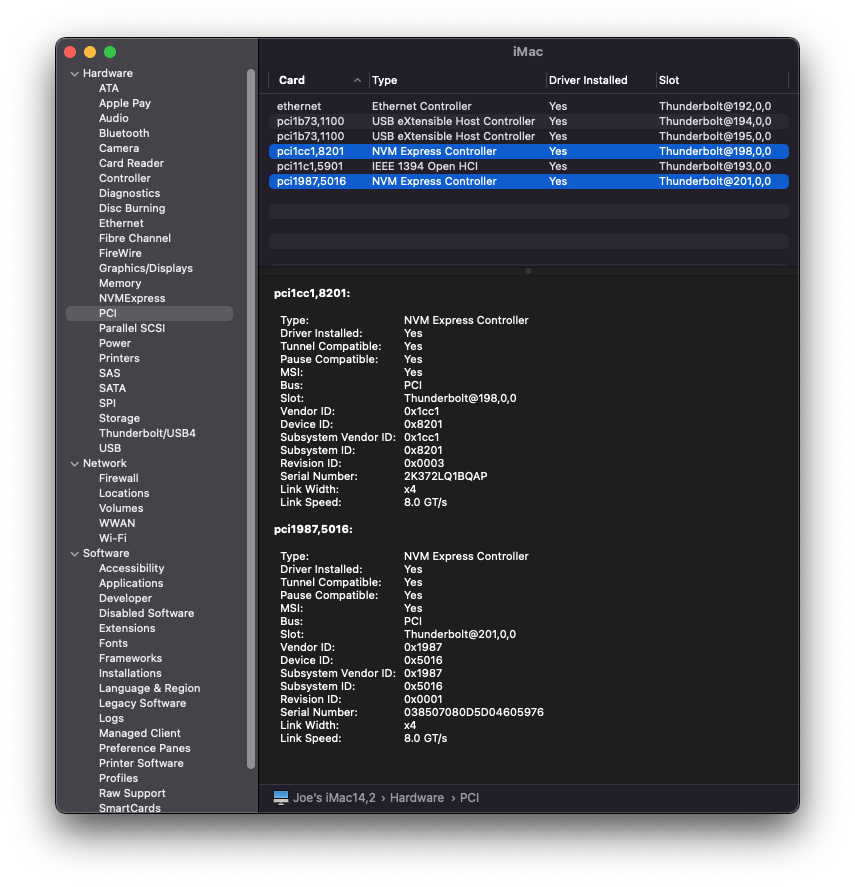Open the Camera hardware entry
Viewport: 855px width, 887px height.
click(x=119, y=148)
